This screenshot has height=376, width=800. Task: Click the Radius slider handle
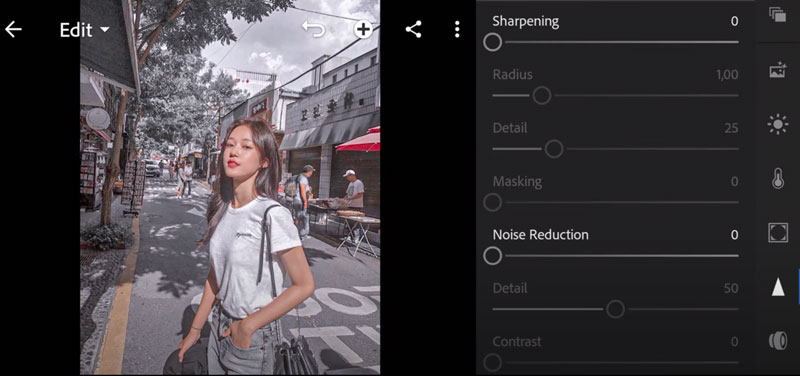point(541,95)
